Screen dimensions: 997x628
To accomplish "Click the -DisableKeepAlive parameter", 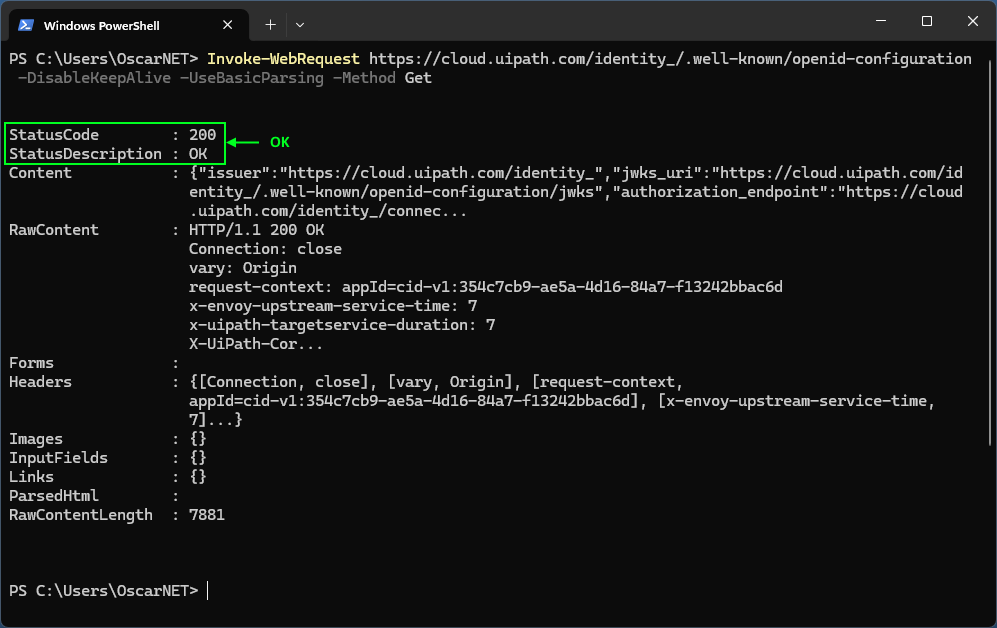I will point(94,78).
